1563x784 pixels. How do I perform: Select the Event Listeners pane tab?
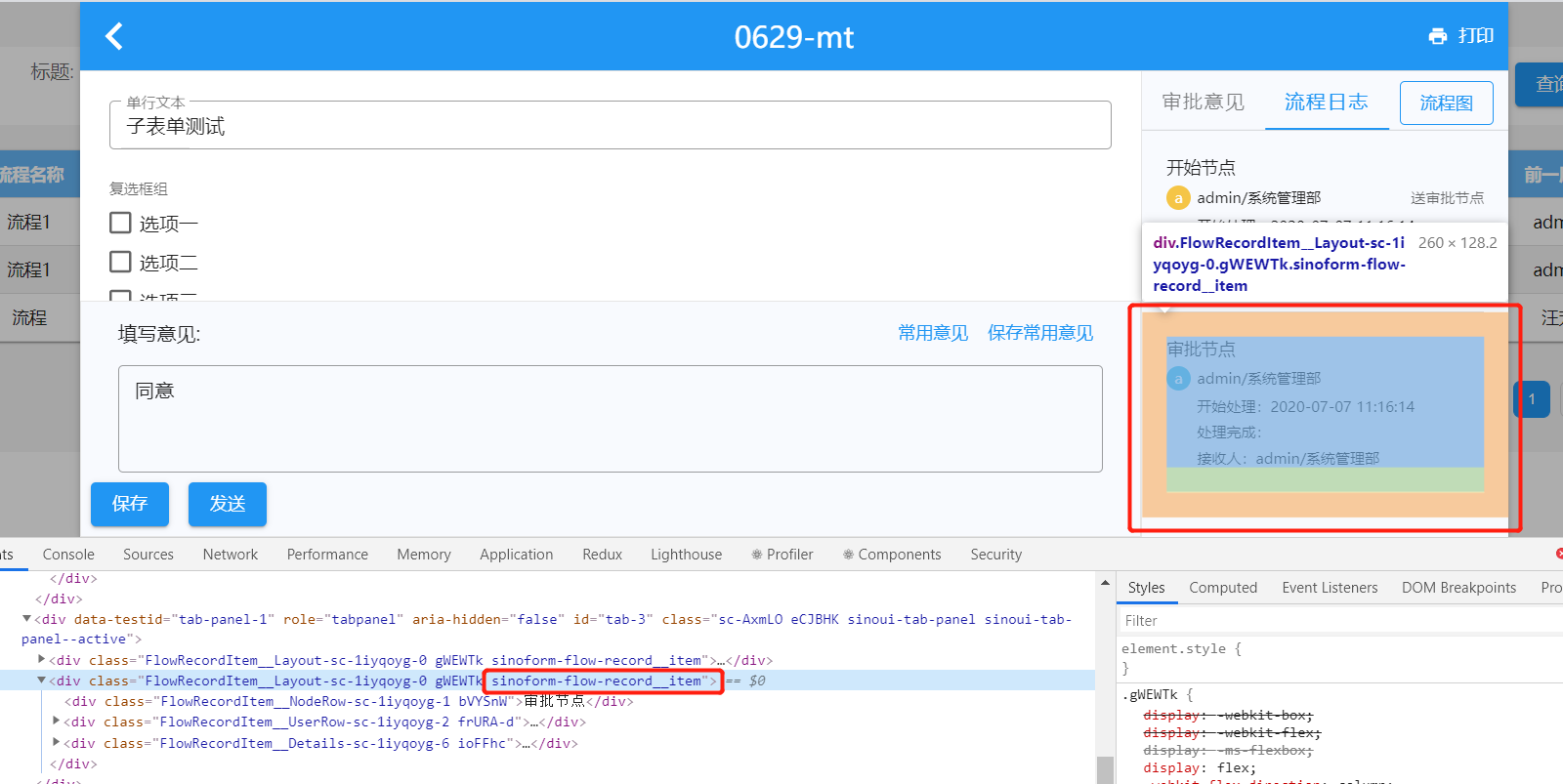click(x=1330, y=588)
